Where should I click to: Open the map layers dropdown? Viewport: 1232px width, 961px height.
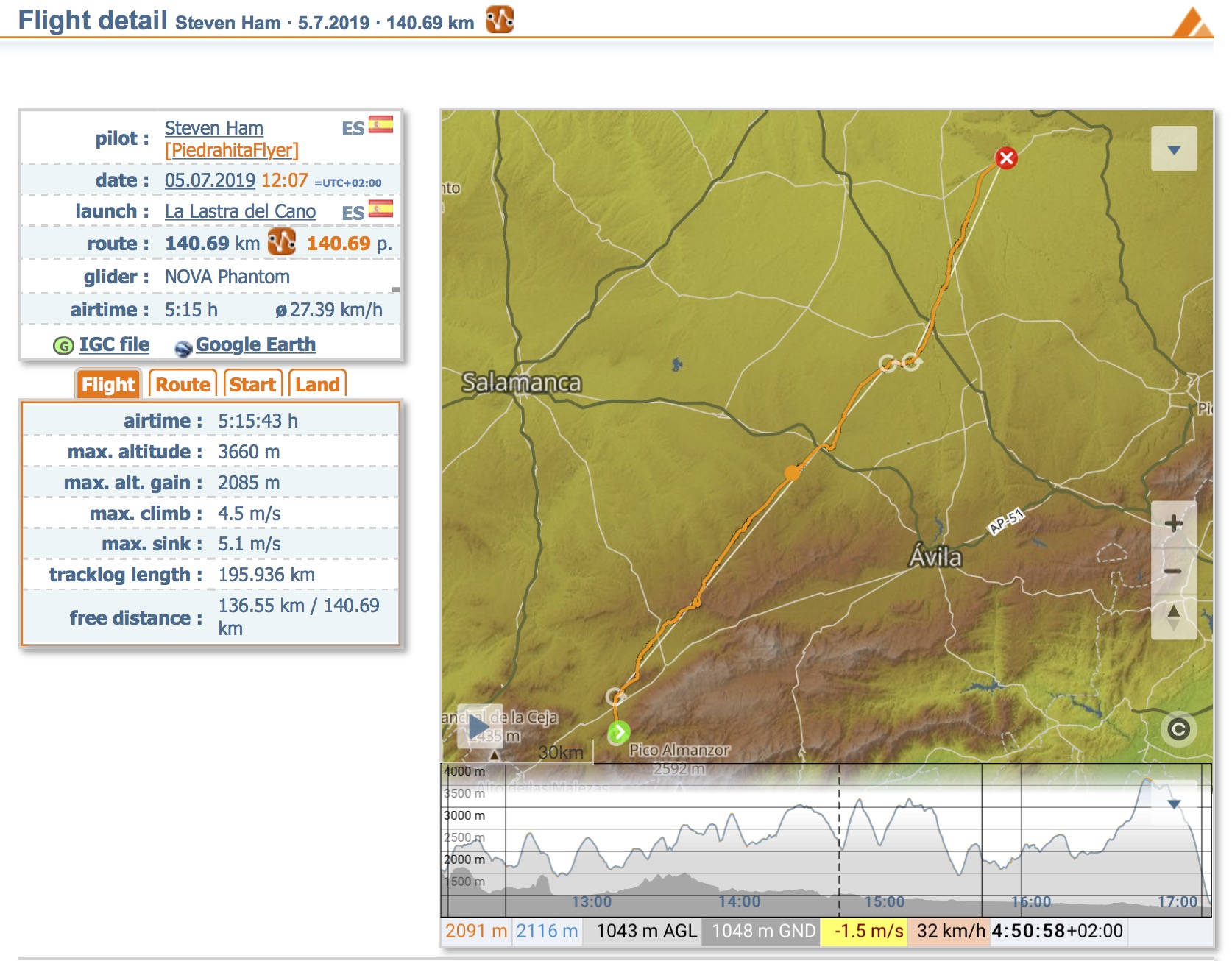(1174, 149)
